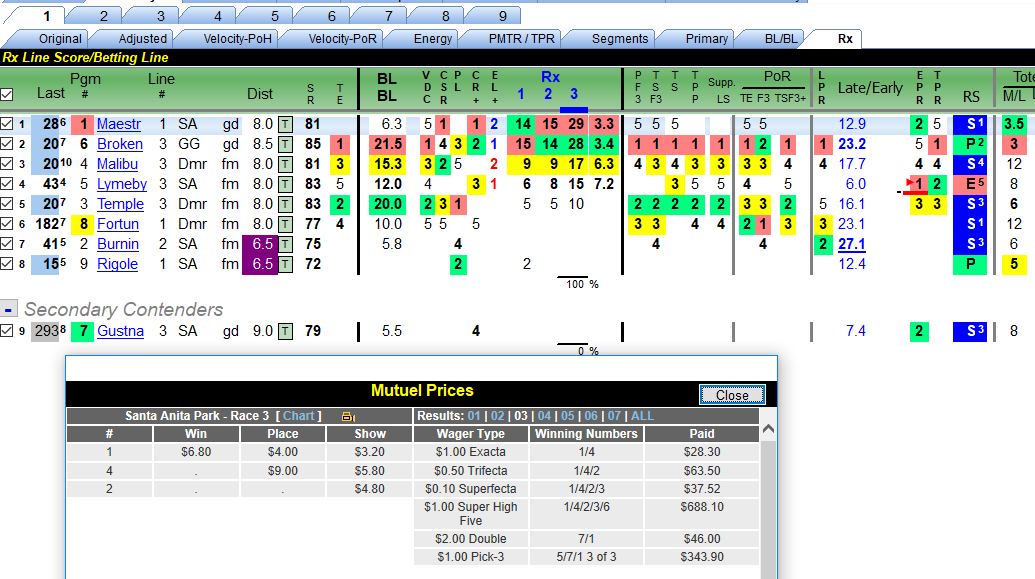Uncheck row 7 Burnin checkbox
1035x579 pixels.
[7, 244]
